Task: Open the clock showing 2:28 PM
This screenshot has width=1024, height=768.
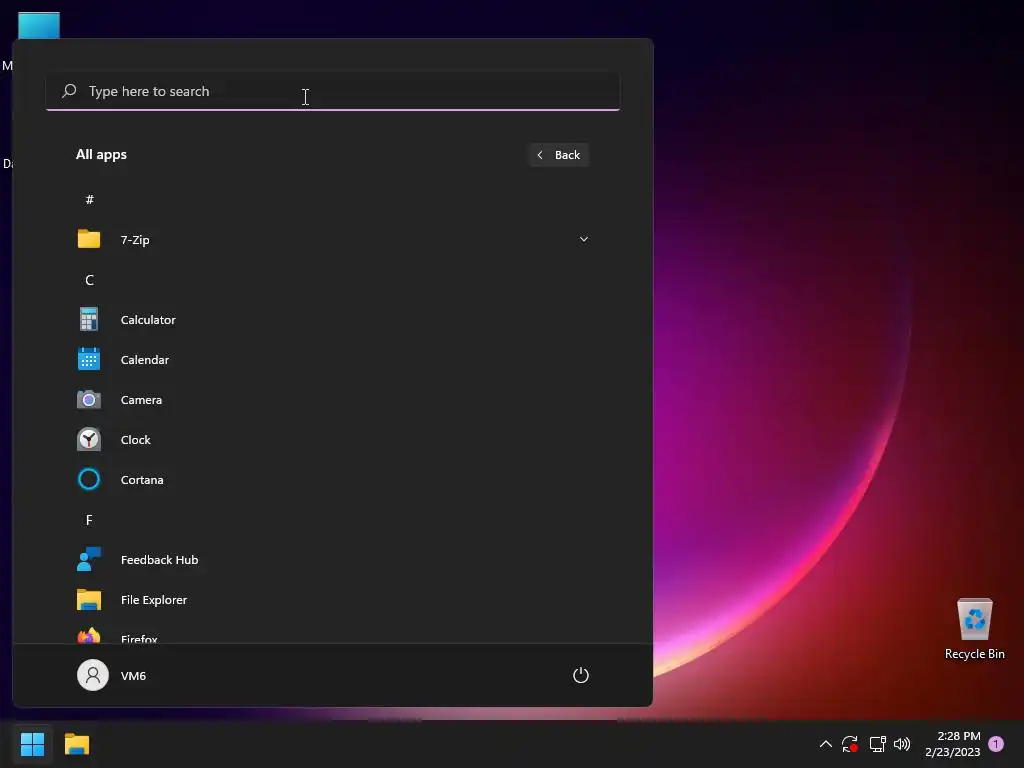Action: pos(952,744)
